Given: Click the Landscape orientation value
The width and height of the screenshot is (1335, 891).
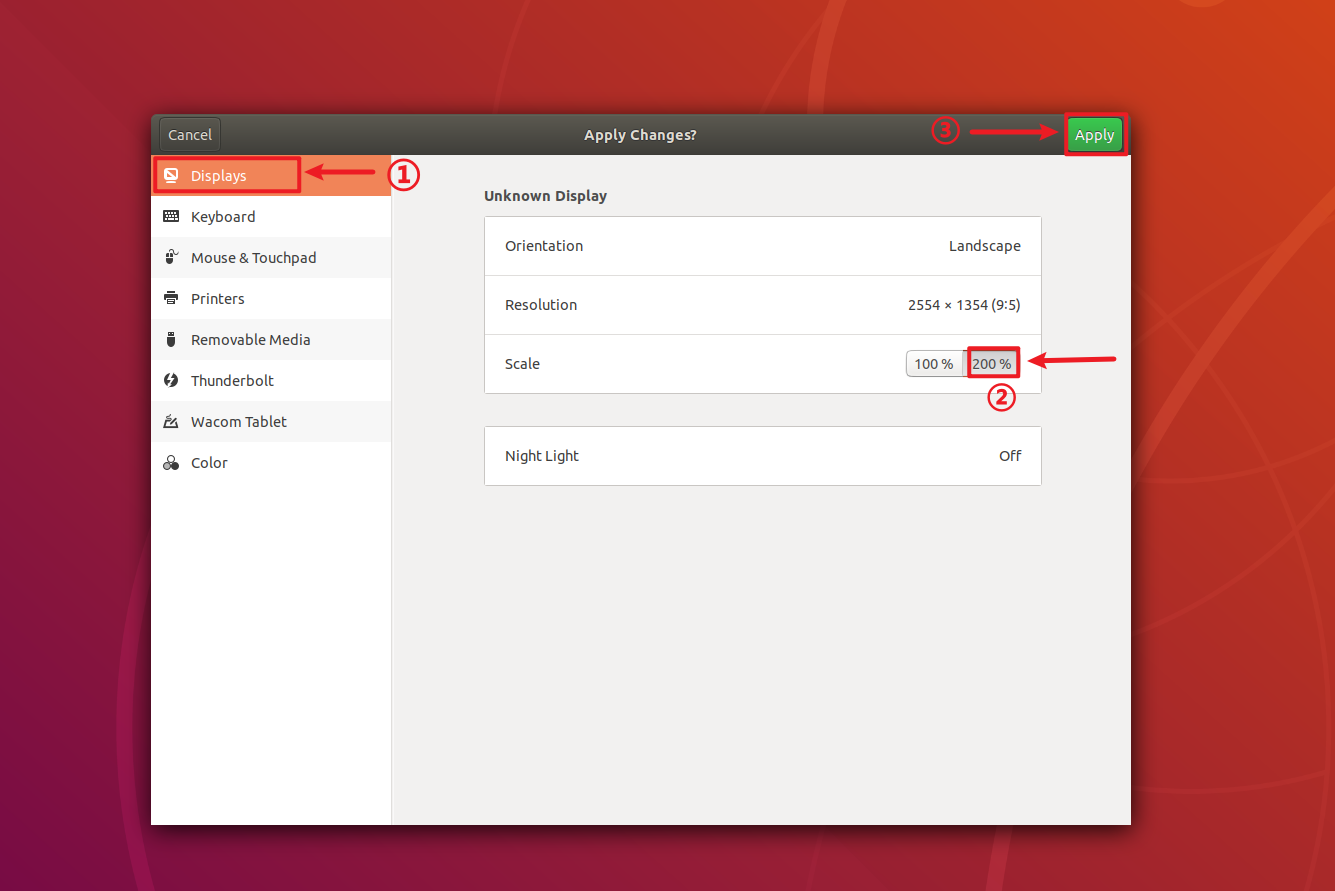Looking at the screenshot, I should [985, 246].
